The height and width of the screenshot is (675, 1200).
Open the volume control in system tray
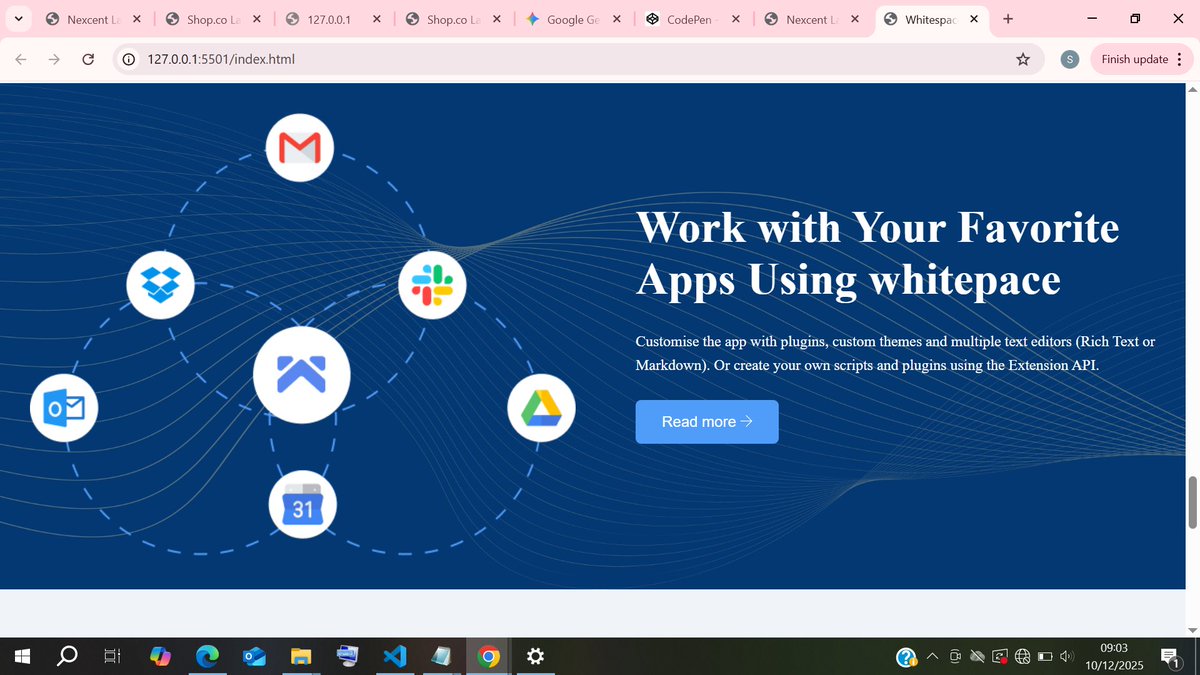(1067, 657)
